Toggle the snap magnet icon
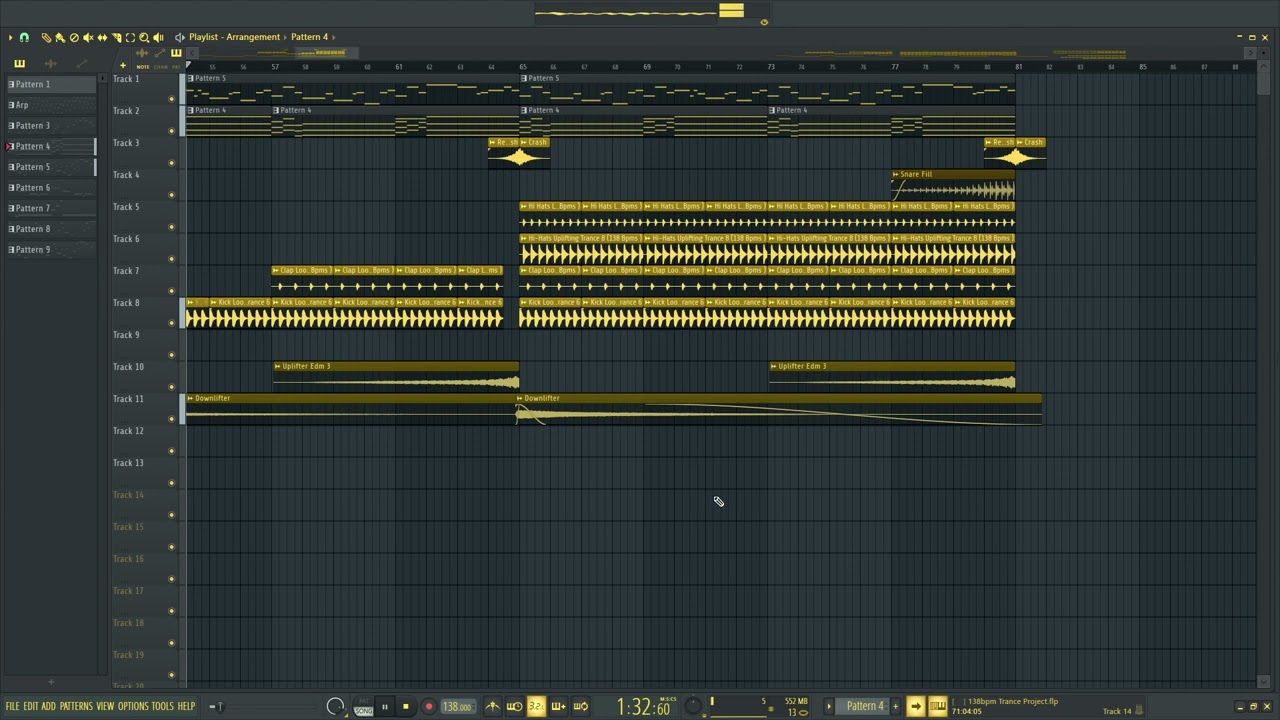This screenshot has width=1280, height=720. tap(24, 37)
